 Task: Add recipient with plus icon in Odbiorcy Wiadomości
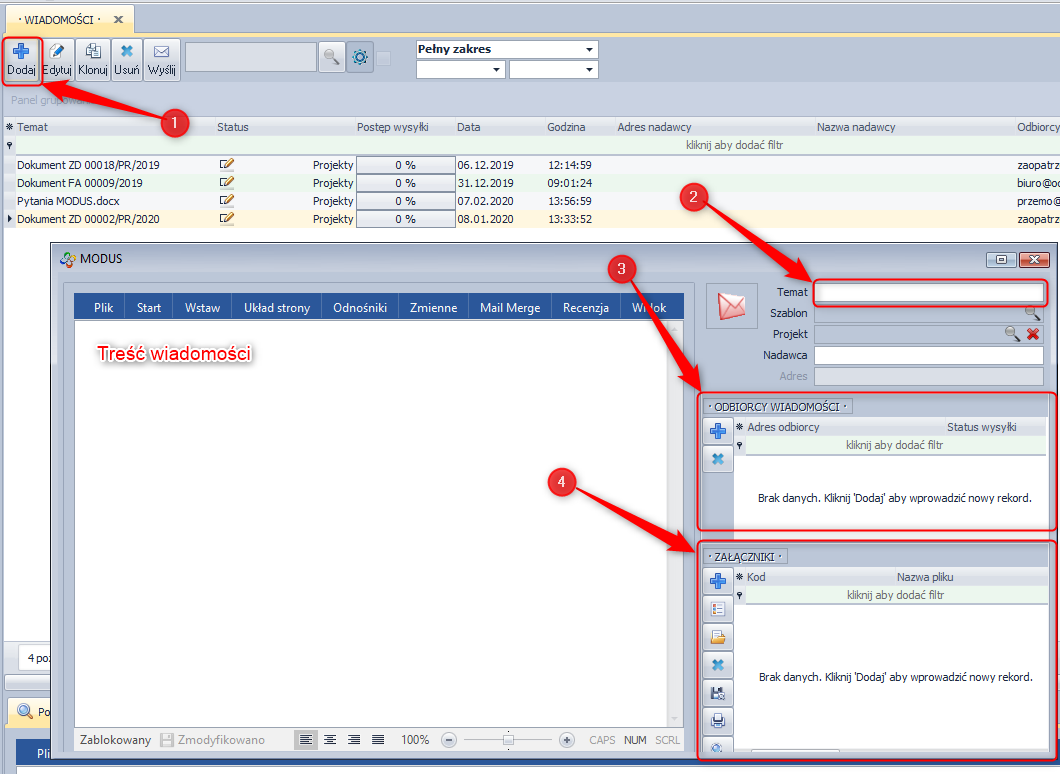coord(717,431)
